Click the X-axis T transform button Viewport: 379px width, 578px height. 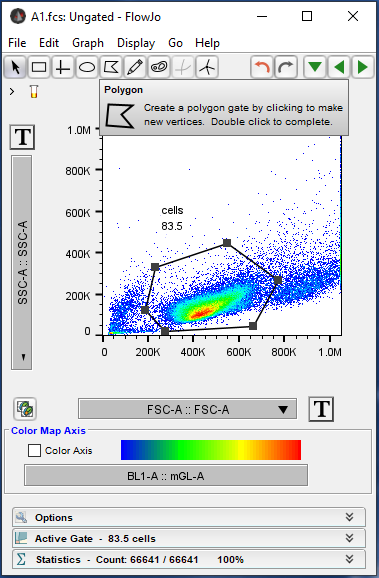pos(321,409)
